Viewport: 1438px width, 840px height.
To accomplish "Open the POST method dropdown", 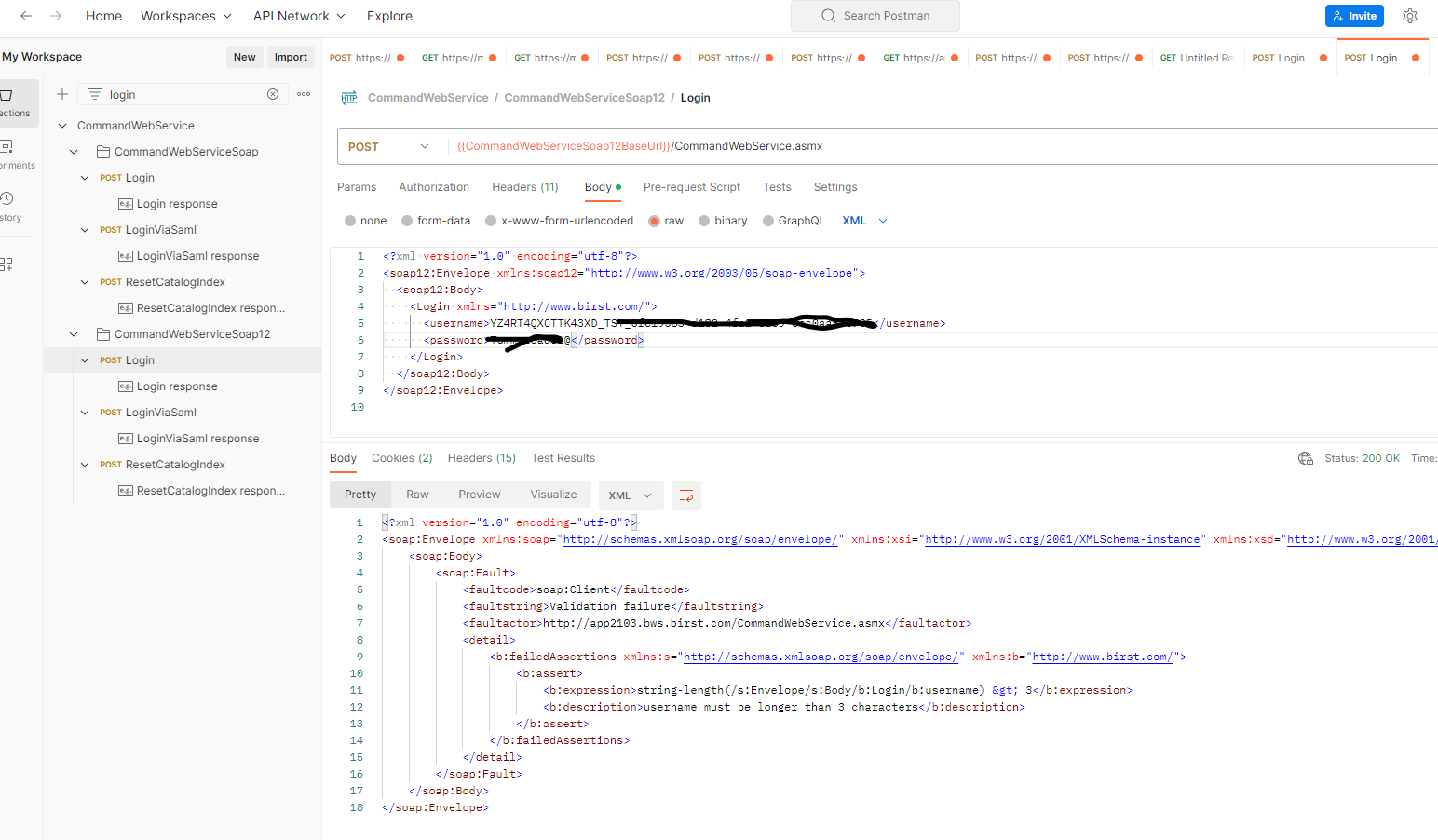I will pyautogui.click(x=388, y=146).
